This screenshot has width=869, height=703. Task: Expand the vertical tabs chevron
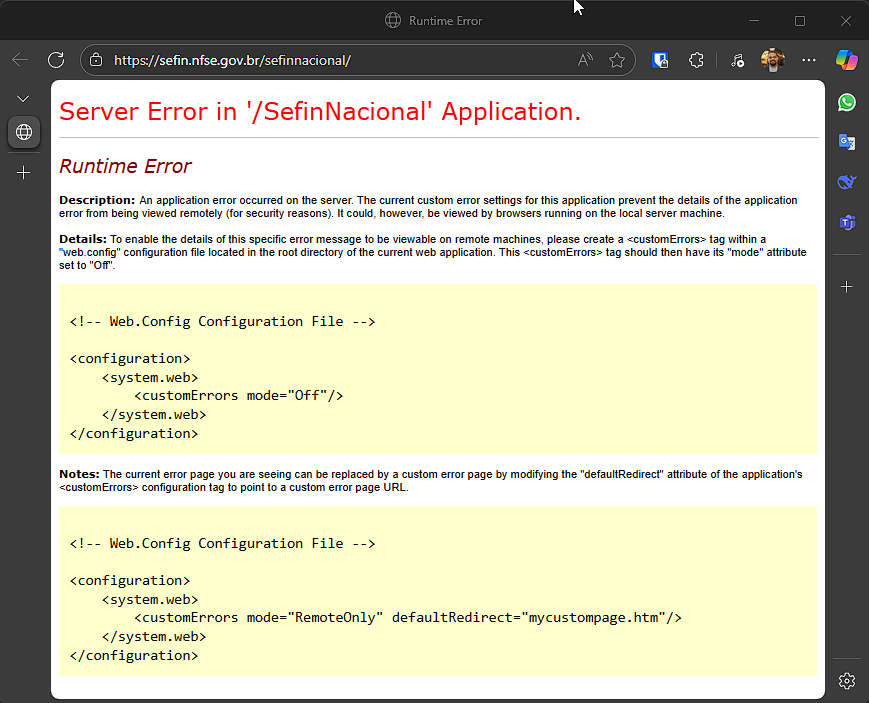pyautogui.click(x=24, y=98)
